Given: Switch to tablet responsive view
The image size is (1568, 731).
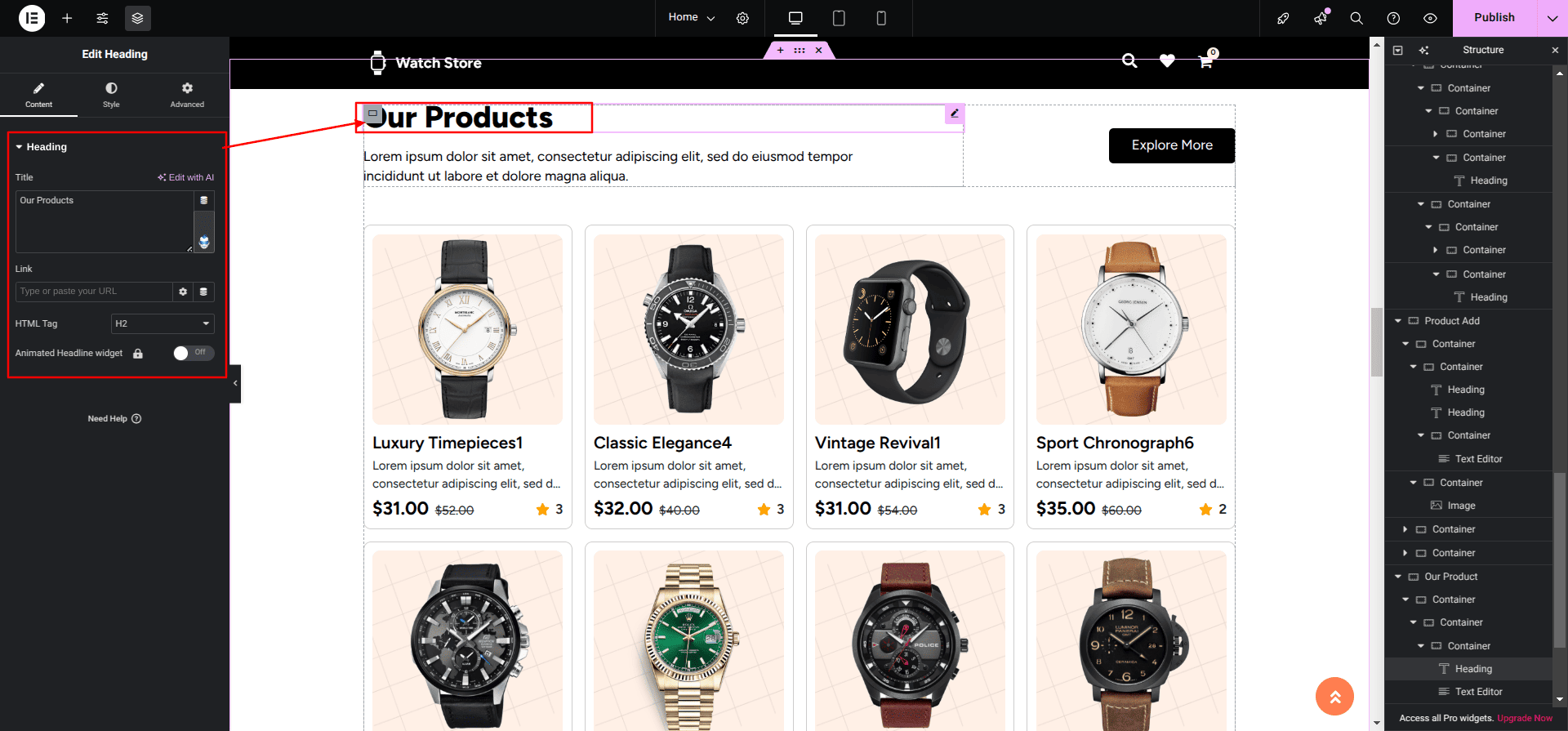Looking at the screenshot, I should [x=839, y=18].
